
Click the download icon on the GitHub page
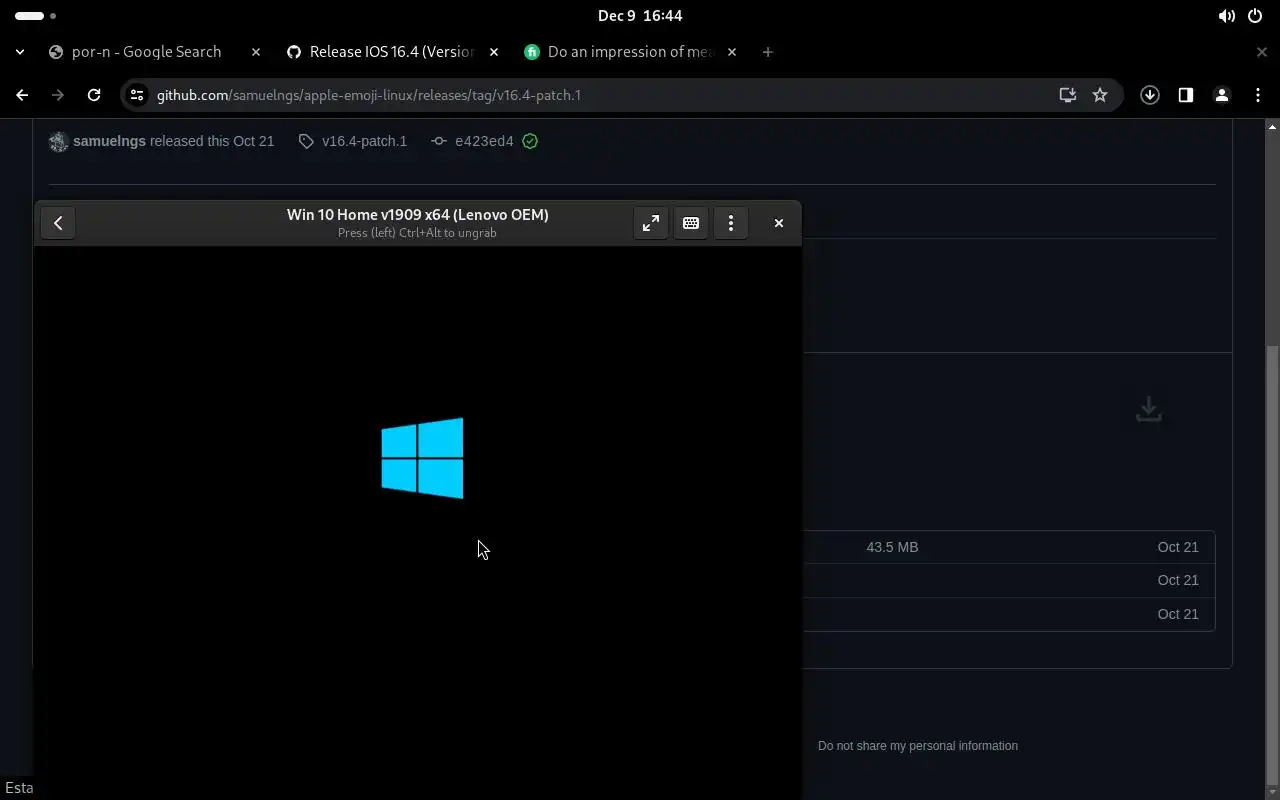pyautogui.click(x=1149, y=409)
